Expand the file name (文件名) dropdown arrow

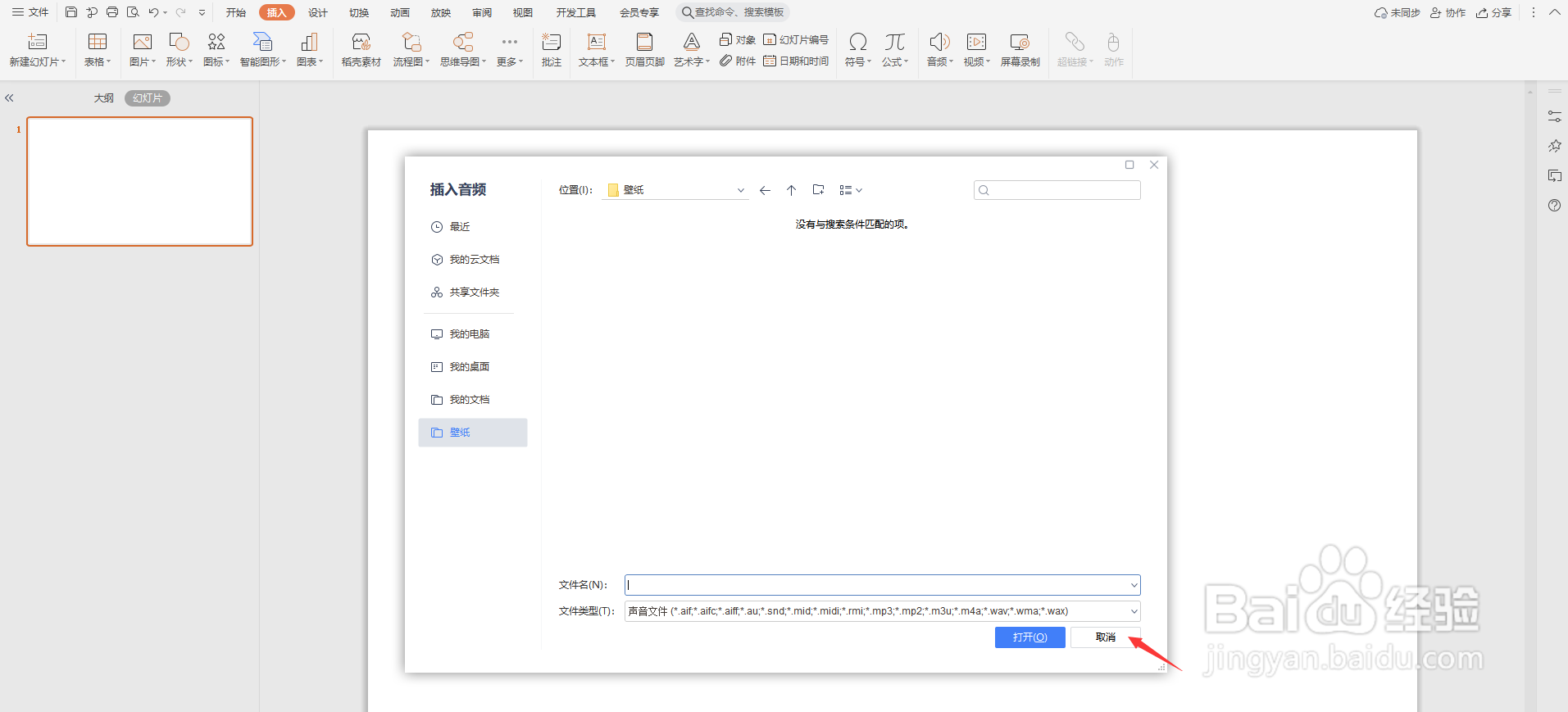[x=1134, y=585]
